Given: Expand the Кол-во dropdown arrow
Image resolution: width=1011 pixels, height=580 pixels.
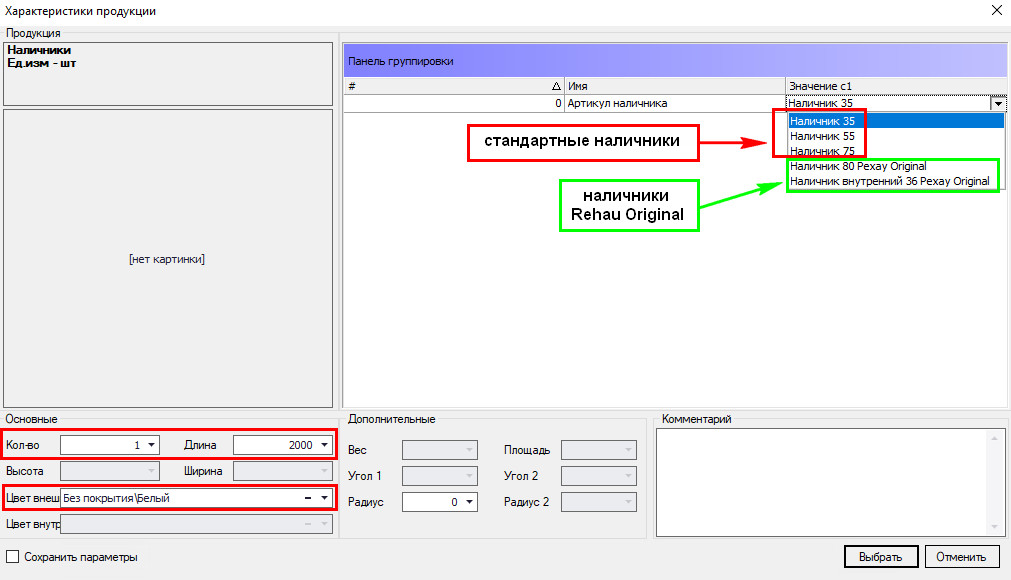Looking at the screenshot, I should [x=151, y=445].
